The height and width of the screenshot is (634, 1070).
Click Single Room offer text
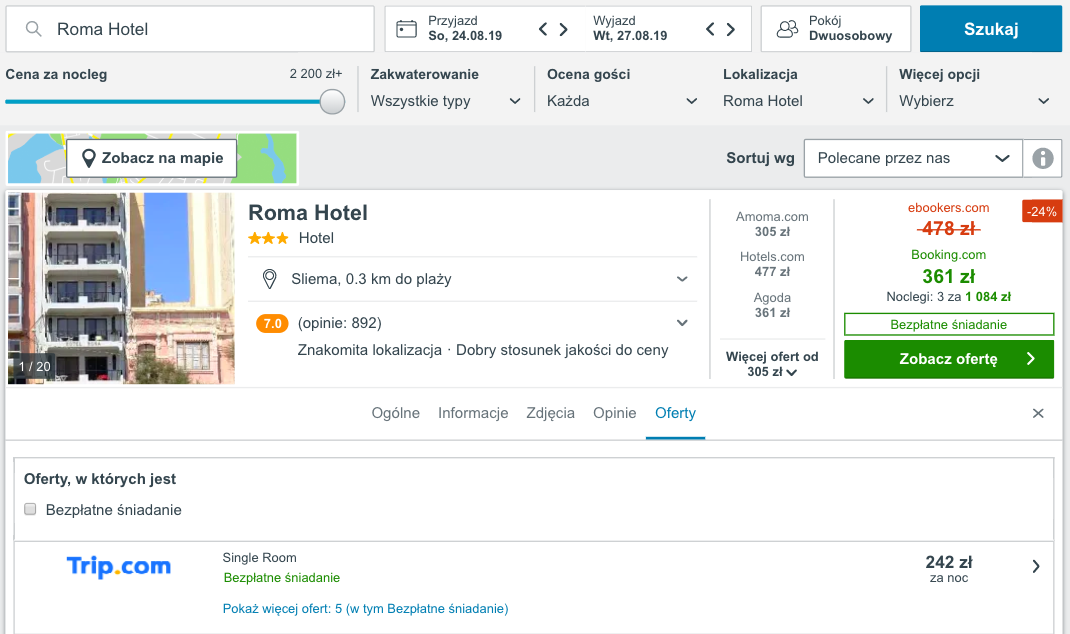point(259,558)
